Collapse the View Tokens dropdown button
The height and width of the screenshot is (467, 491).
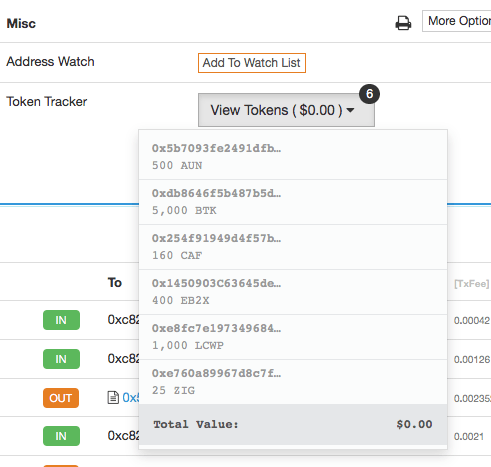coord(286,110)
